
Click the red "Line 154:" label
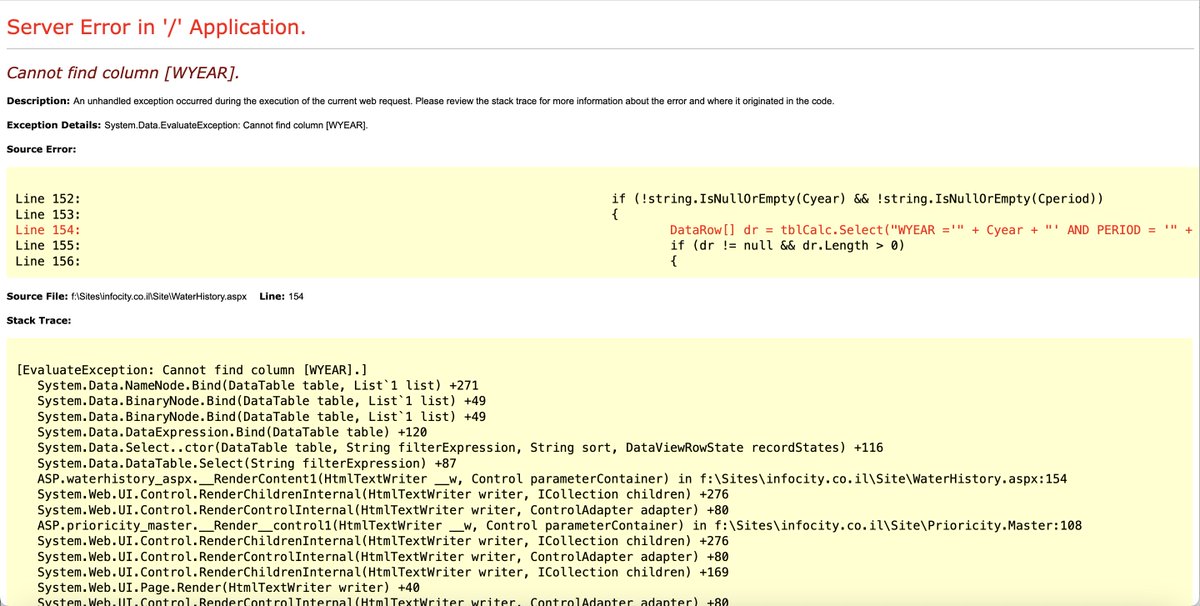pos(48,230)
